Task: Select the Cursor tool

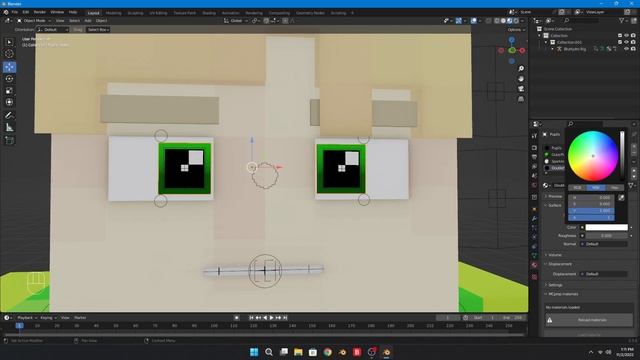Action: 9,54
